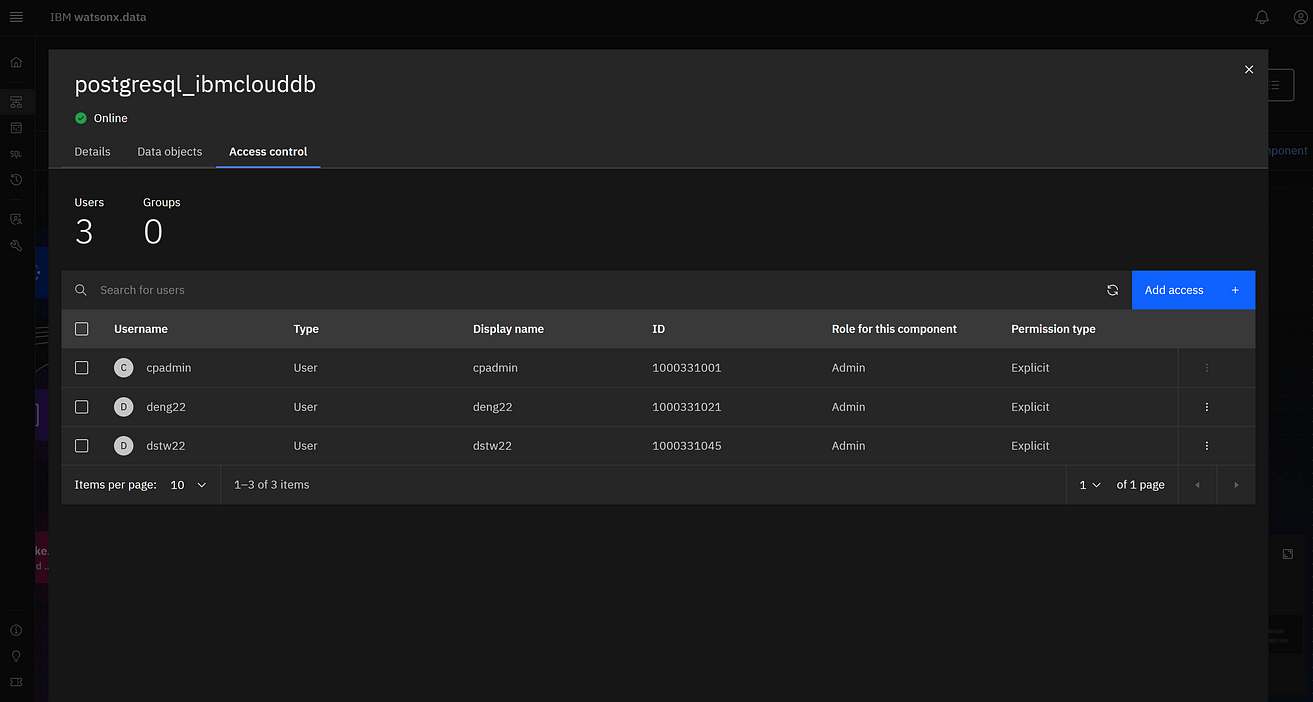This screenshot has width=1313, height=702.
Task: Click the Users count 3
Action: pos(84,232)
